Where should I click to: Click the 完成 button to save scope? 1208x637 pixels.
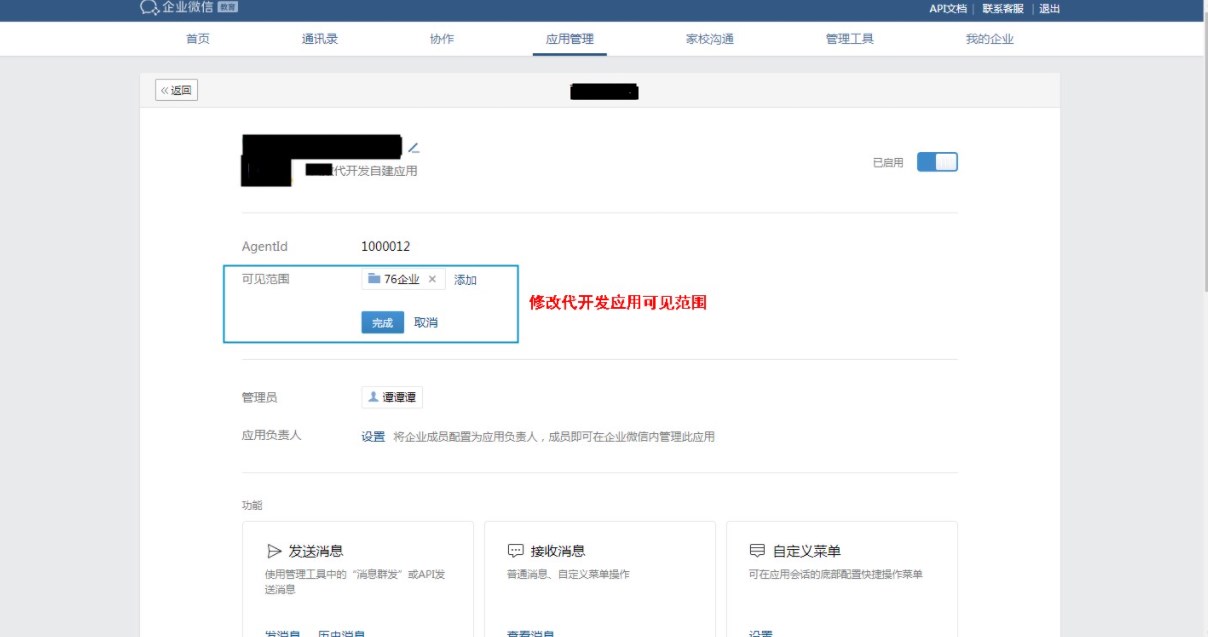click(x=382, y=322)
